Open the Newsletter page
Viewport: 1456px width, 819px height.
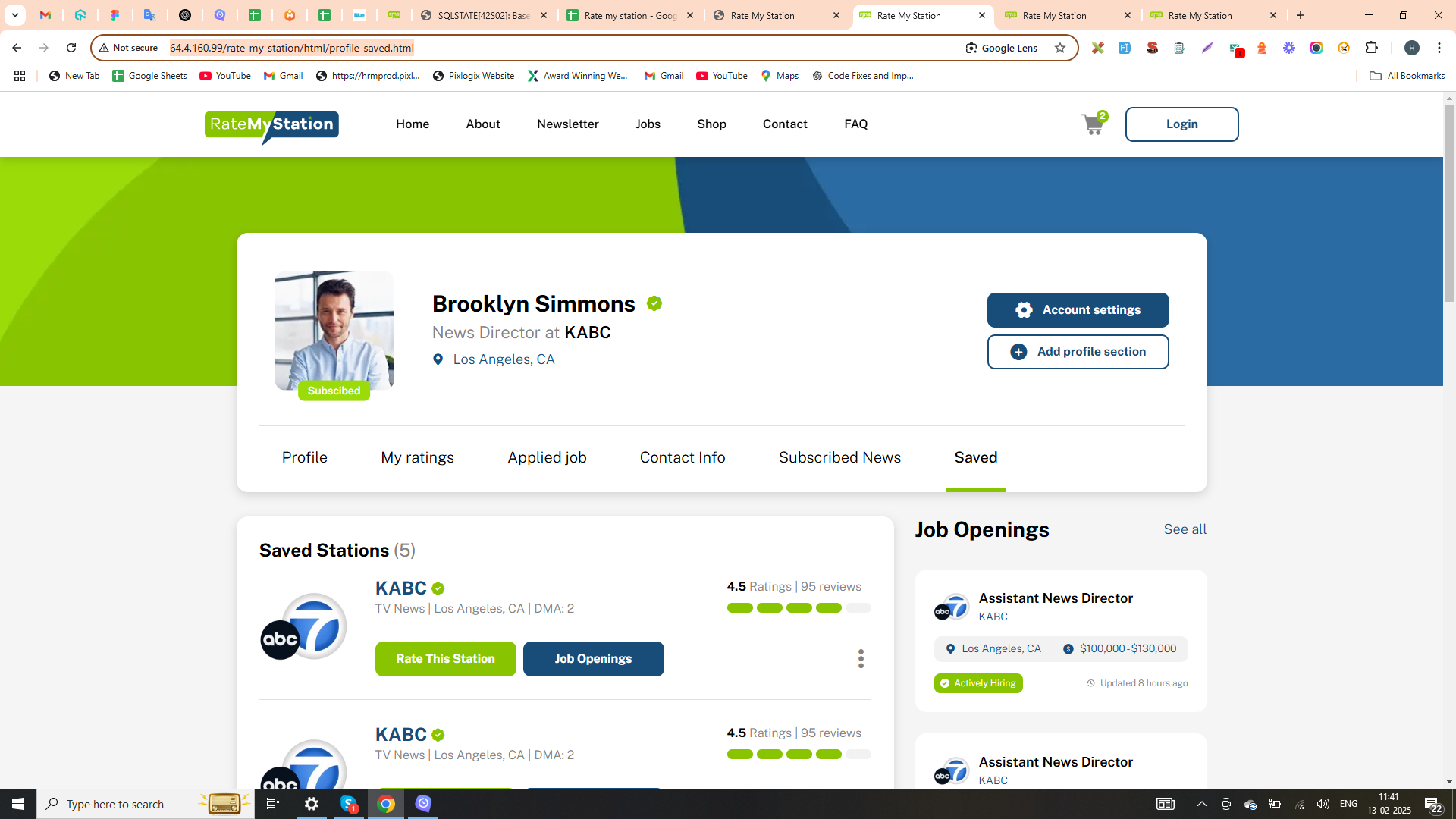568,124
